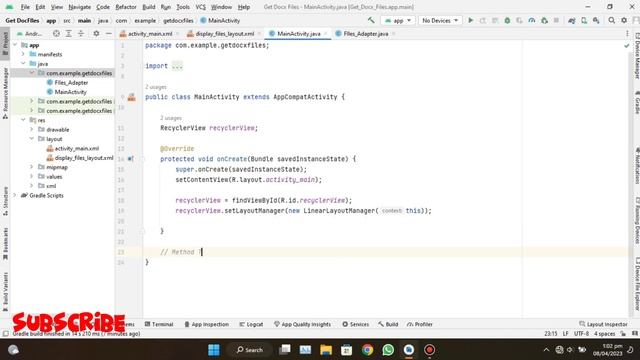Screen dimensions: 640x360
Task: Open the Layout Inspector panel
Action: click(603, 324)
